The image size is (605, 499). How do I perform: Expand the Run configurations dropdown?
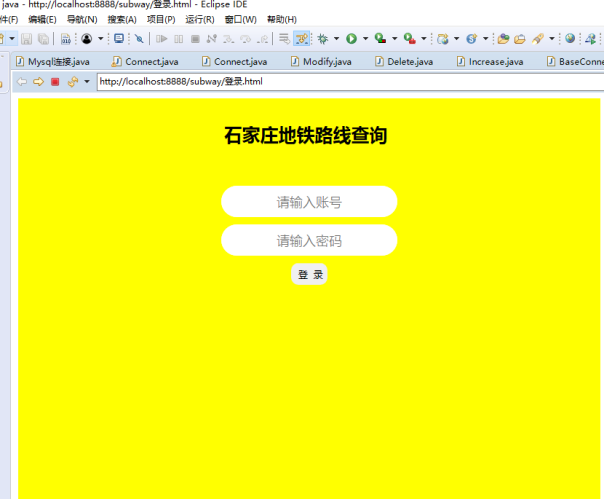pos(365,39)
